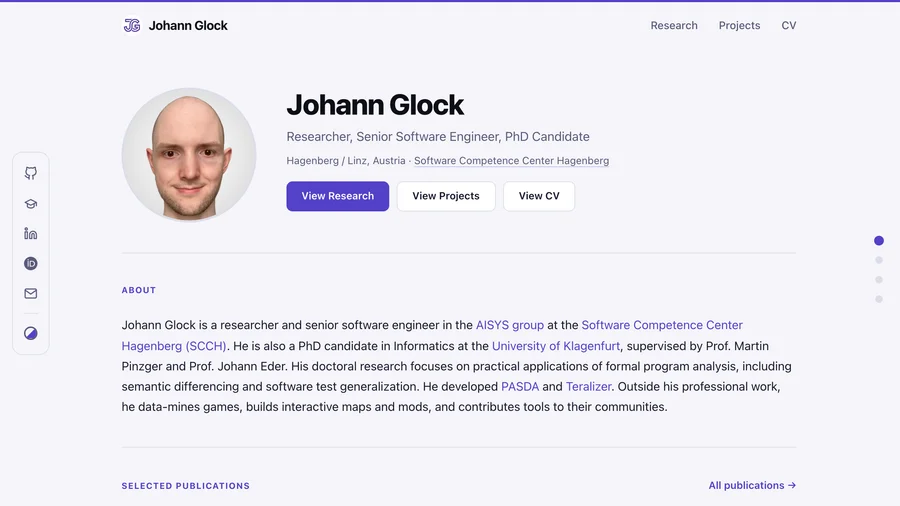Follow the AISYS group link

[x=510, y=325]
